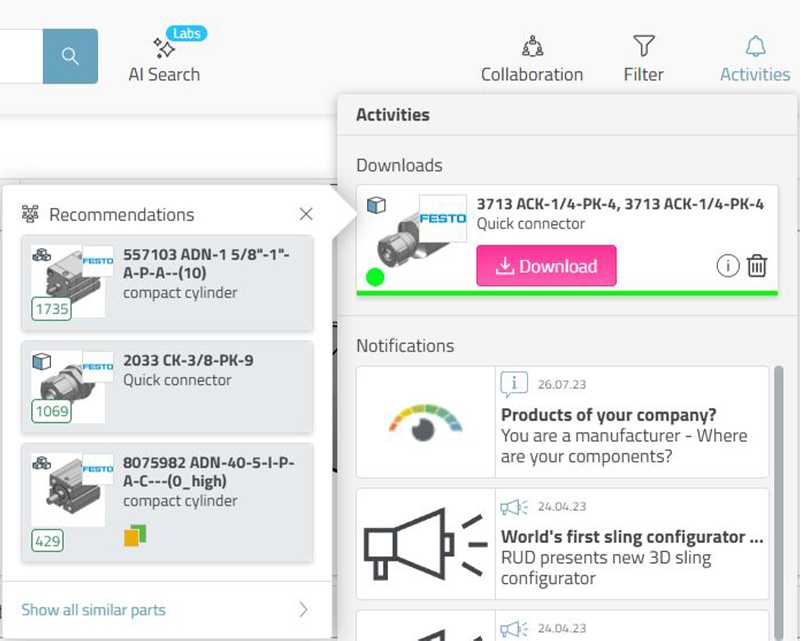
Task: Toggle the Activities bell panel
Action: click(755, 59)
